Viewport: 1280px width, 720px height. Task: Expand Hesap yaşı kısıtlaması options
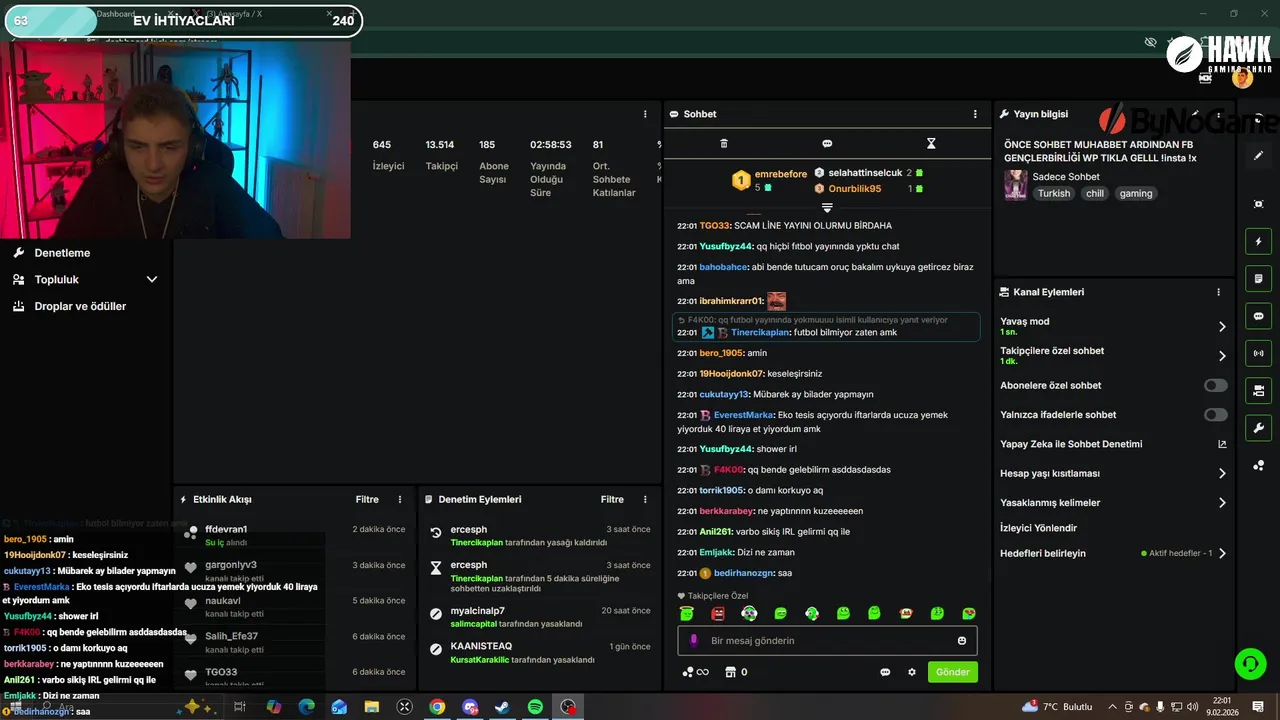(1222, 473)
